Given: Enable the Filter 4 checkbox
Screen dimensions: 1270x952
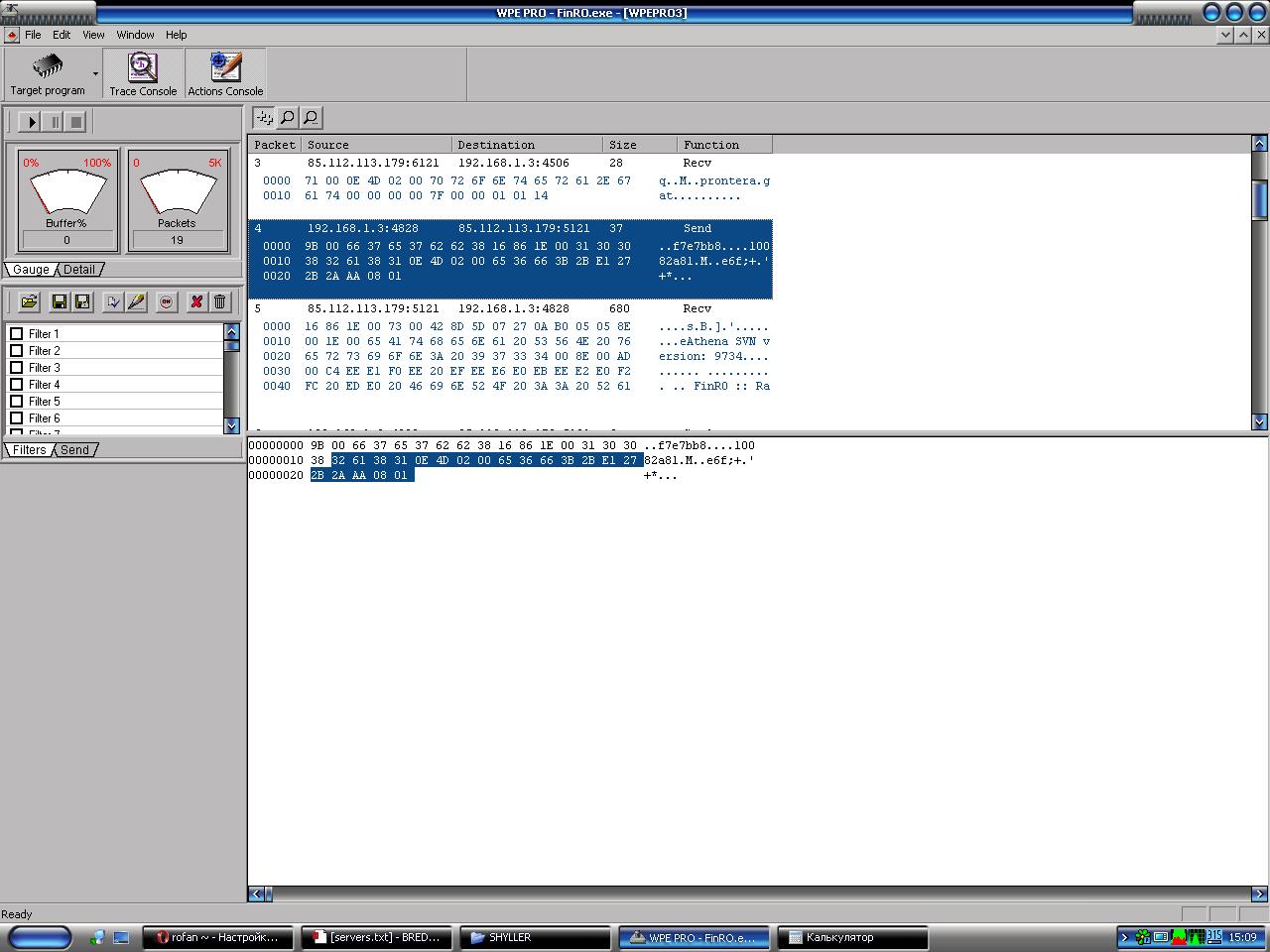Looking at the screenshot, I should coord(16,385).
